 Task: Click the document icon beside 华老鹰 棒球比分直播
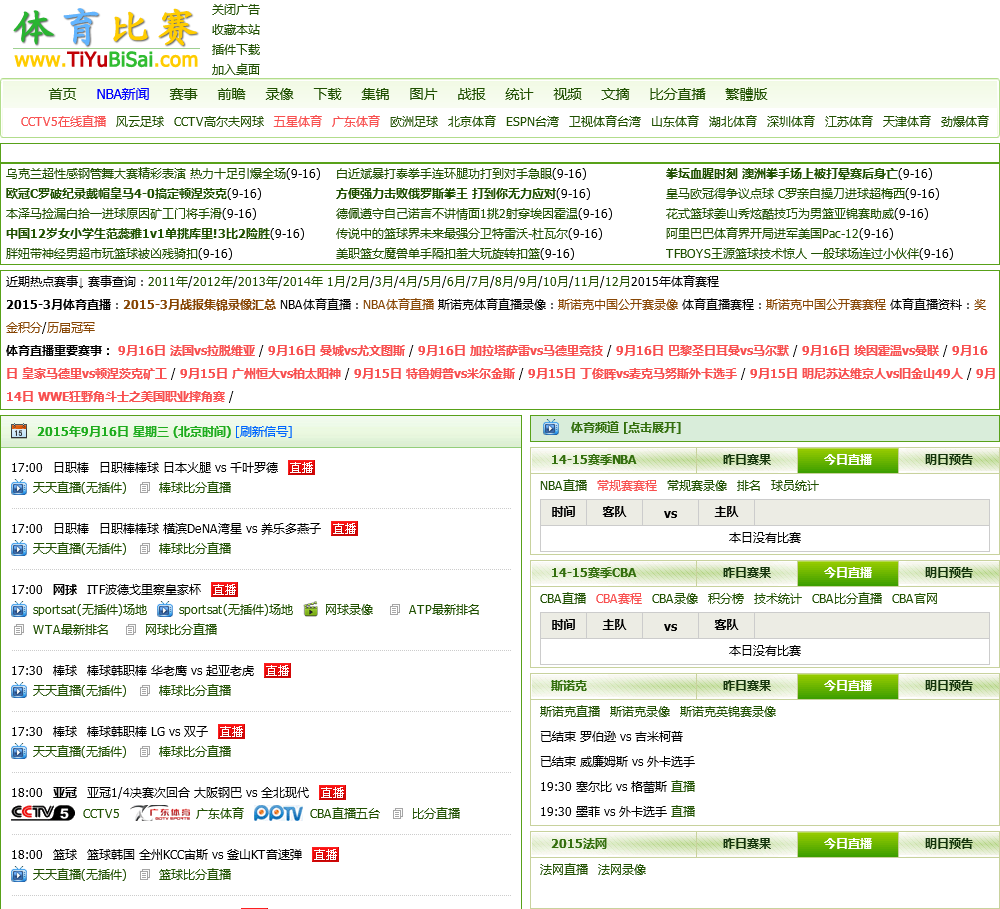tap(145, 691)
